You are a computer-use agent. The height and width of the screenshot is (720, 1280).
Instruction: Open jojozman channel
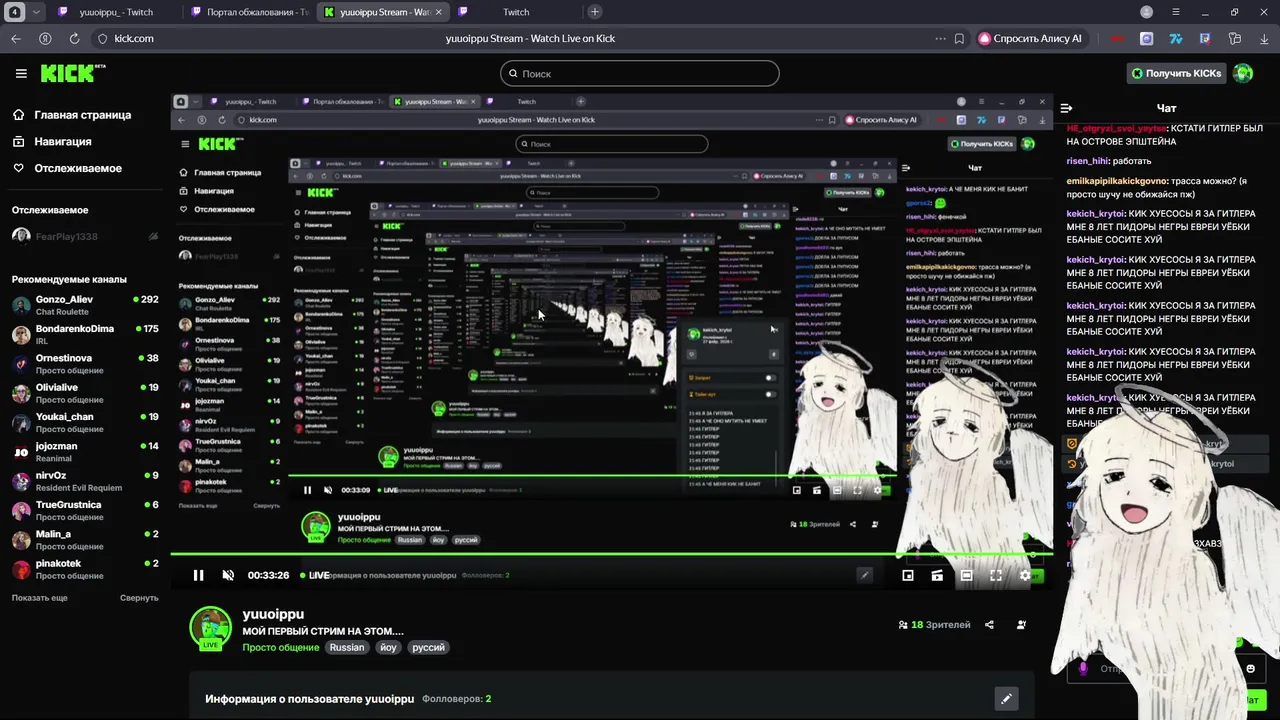pyautogui.click(x=85, y=452)
